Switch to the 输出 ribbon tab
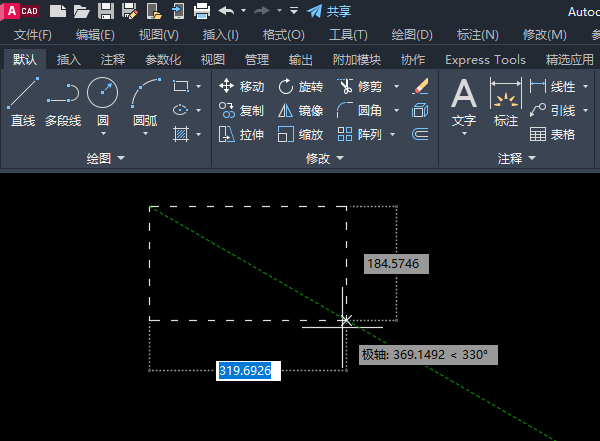The width and height of the screenshot is (600, 441). click(x=301, y=59)
